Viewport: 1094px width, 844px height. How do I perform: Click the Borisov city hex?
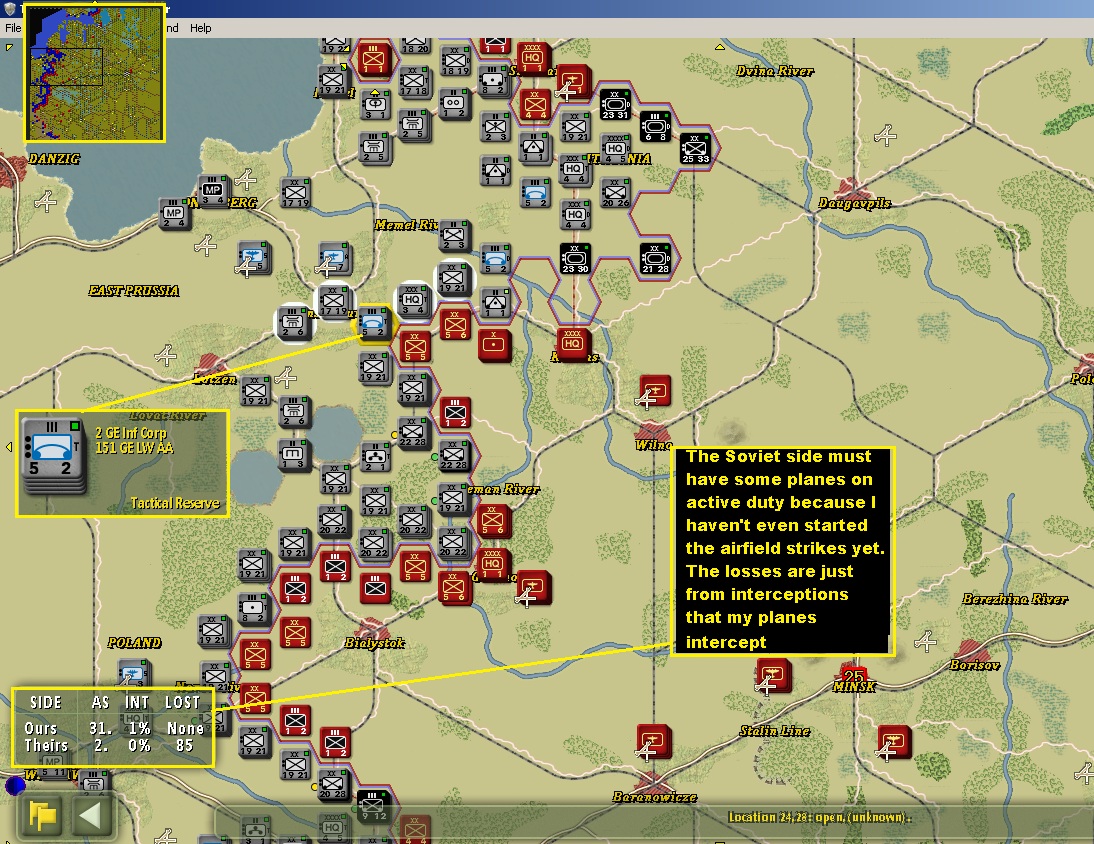(973, 652)
